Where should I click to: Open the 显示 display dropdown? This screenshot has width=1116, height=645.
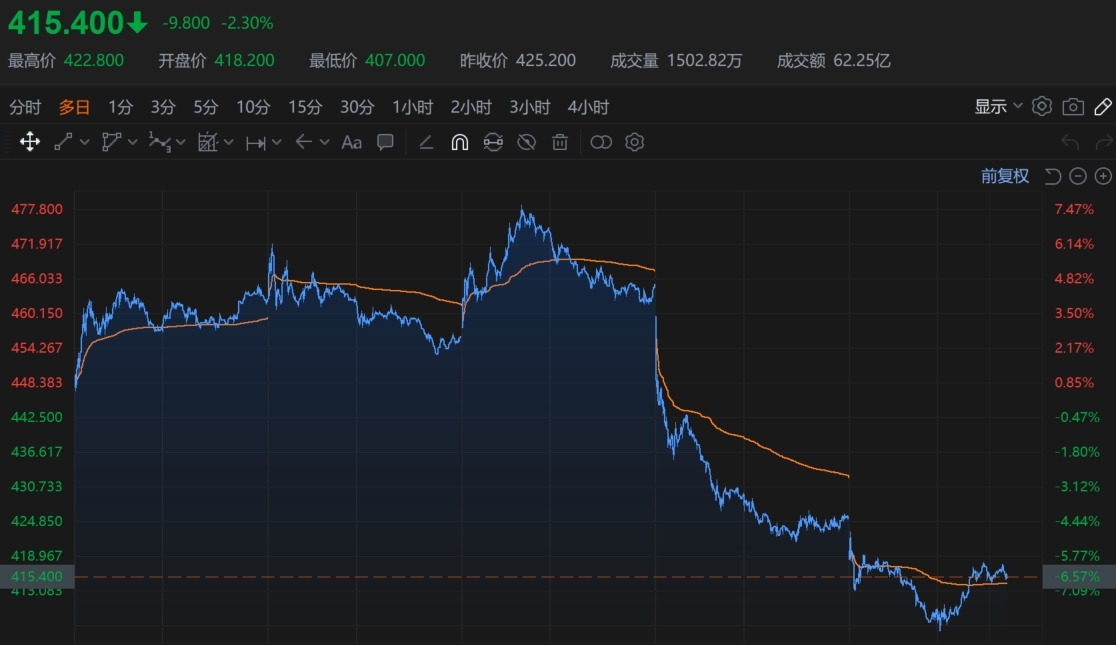pyautogui.click(x=998, y=107)
